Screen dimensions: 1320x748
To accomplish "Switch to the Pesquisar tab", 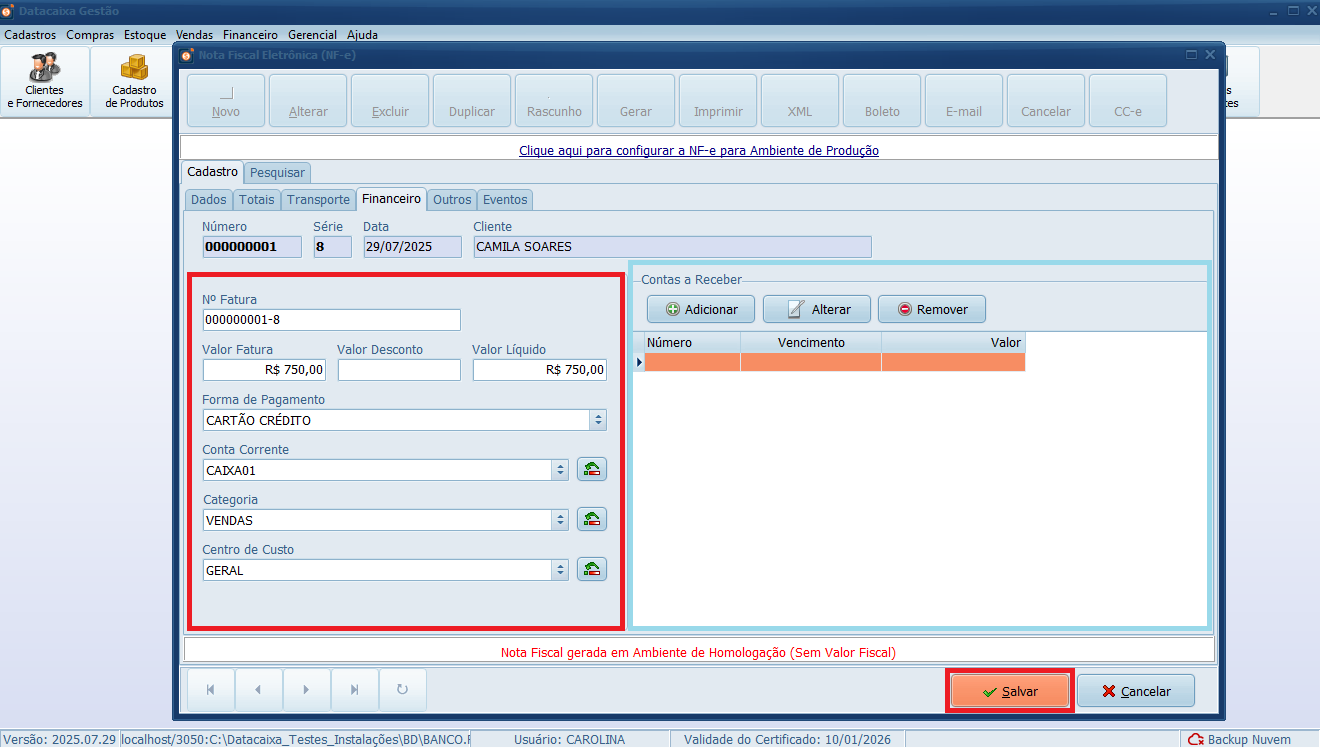I will coord(277,172).
